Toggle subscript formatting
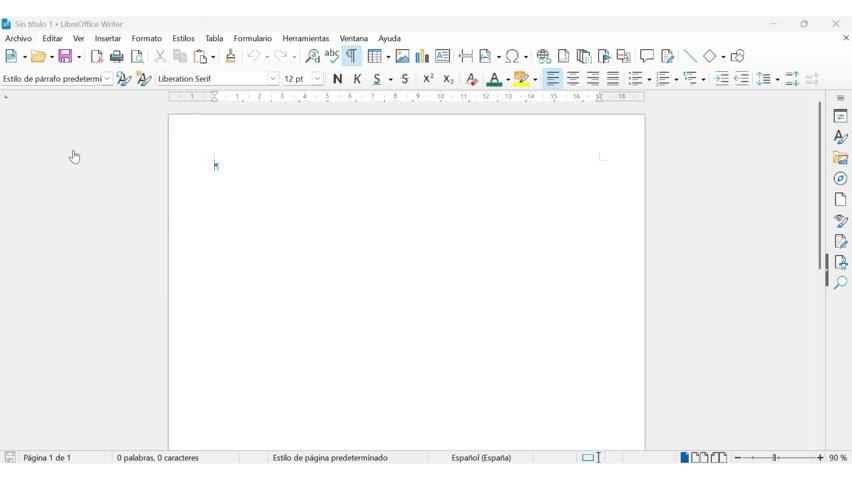 click(448, 79)
